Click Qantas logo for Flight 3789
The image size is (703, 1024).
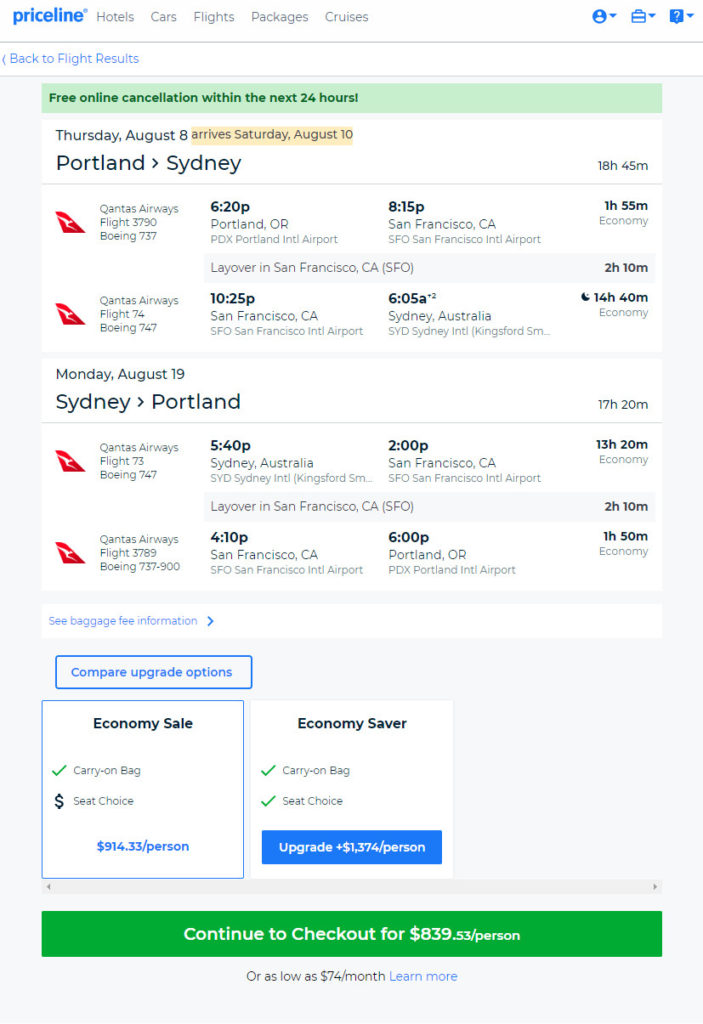[70, 552]
